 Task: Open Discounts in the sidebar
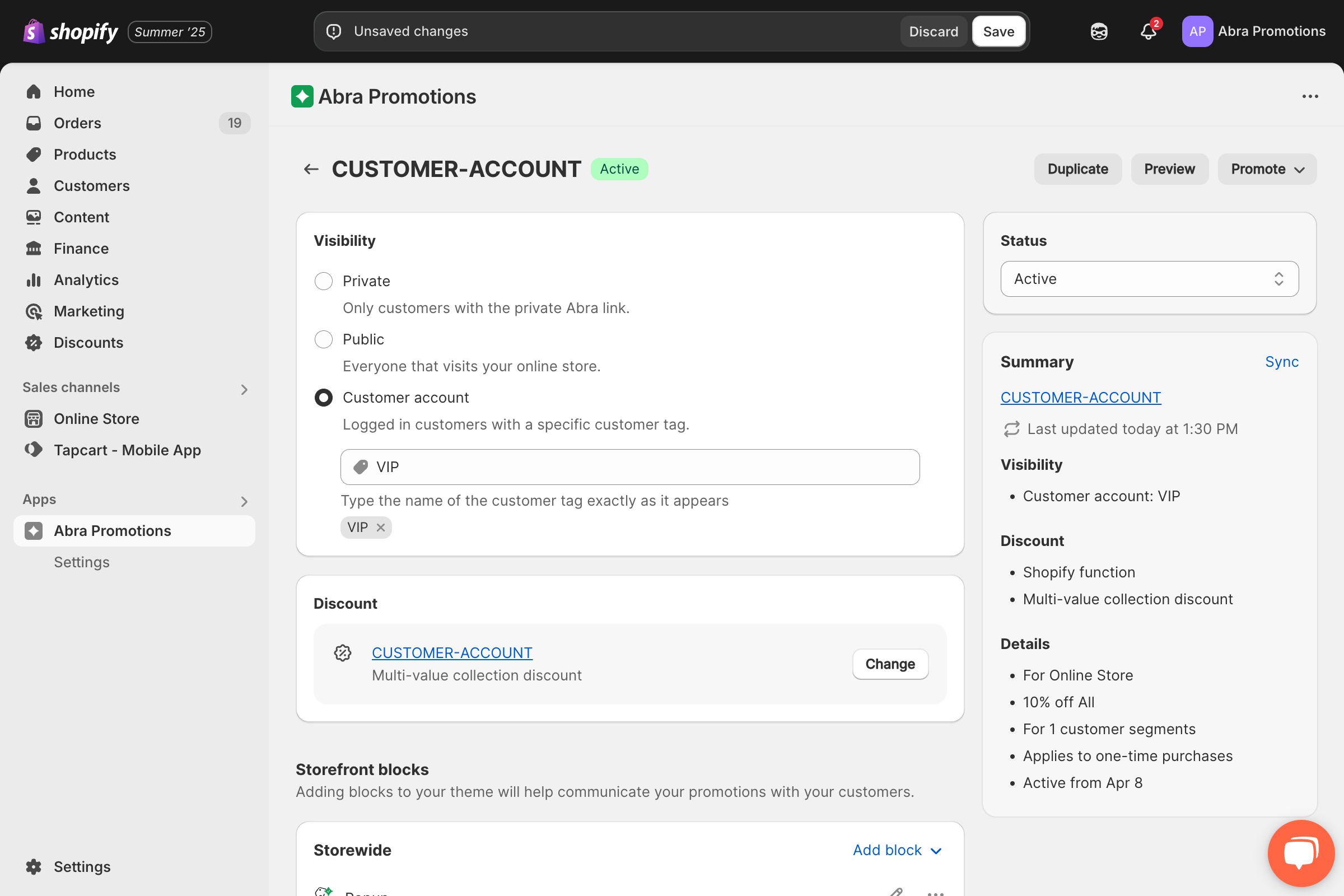88,343
